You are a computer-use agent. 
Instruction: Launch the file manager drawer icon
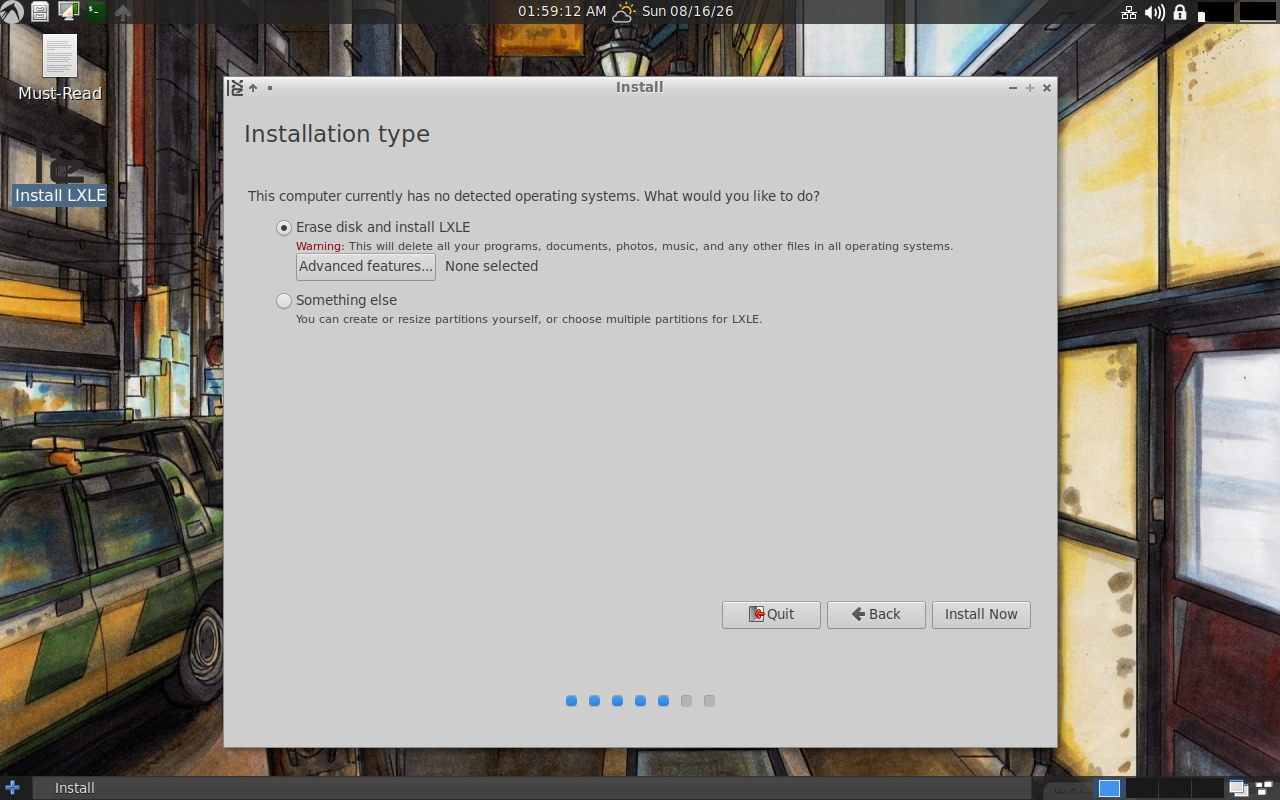point(40,12)
